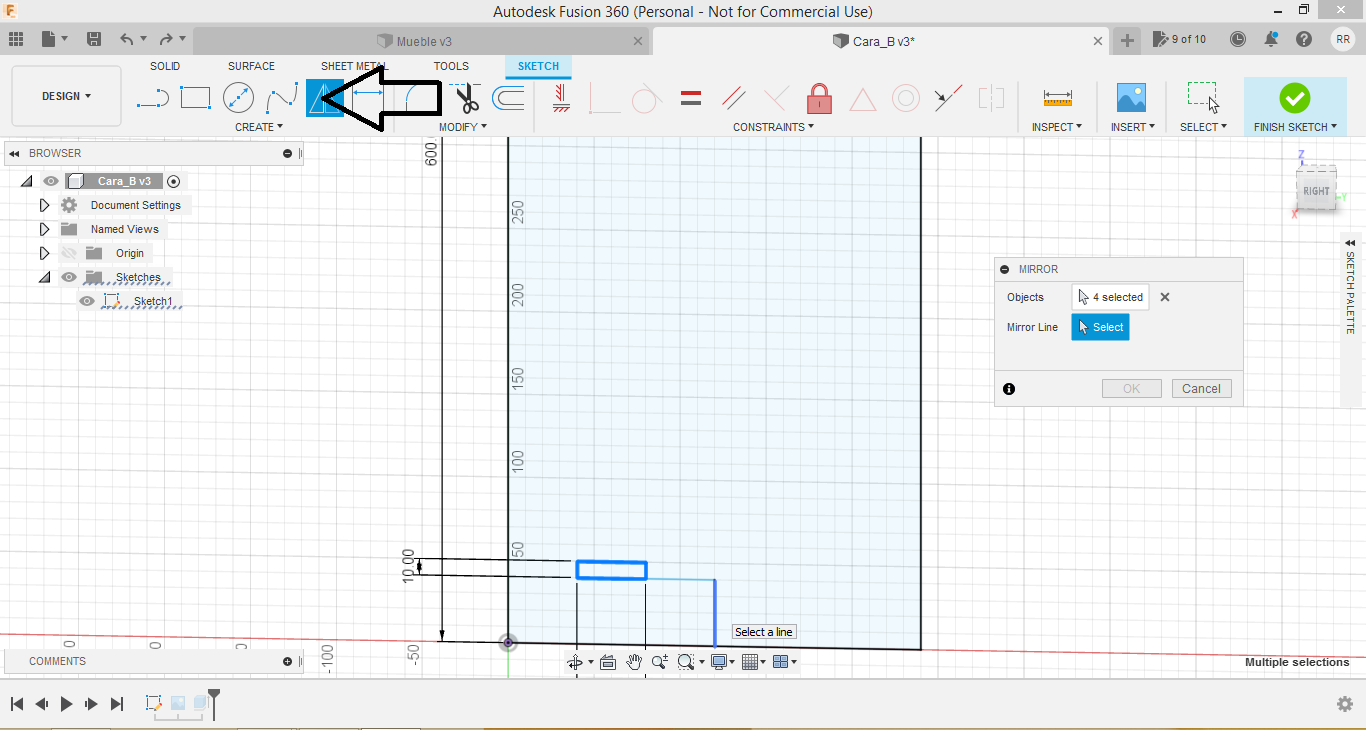Screen dimensions: 1366x730
Task: Open the timeline settings gear
Action: (1345, 704)
